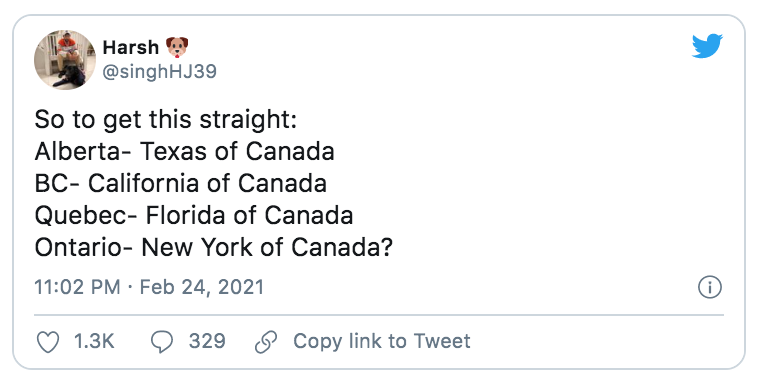Click the 329 replies count
This screenshot has width=760, height=382.
pos(207,341)
